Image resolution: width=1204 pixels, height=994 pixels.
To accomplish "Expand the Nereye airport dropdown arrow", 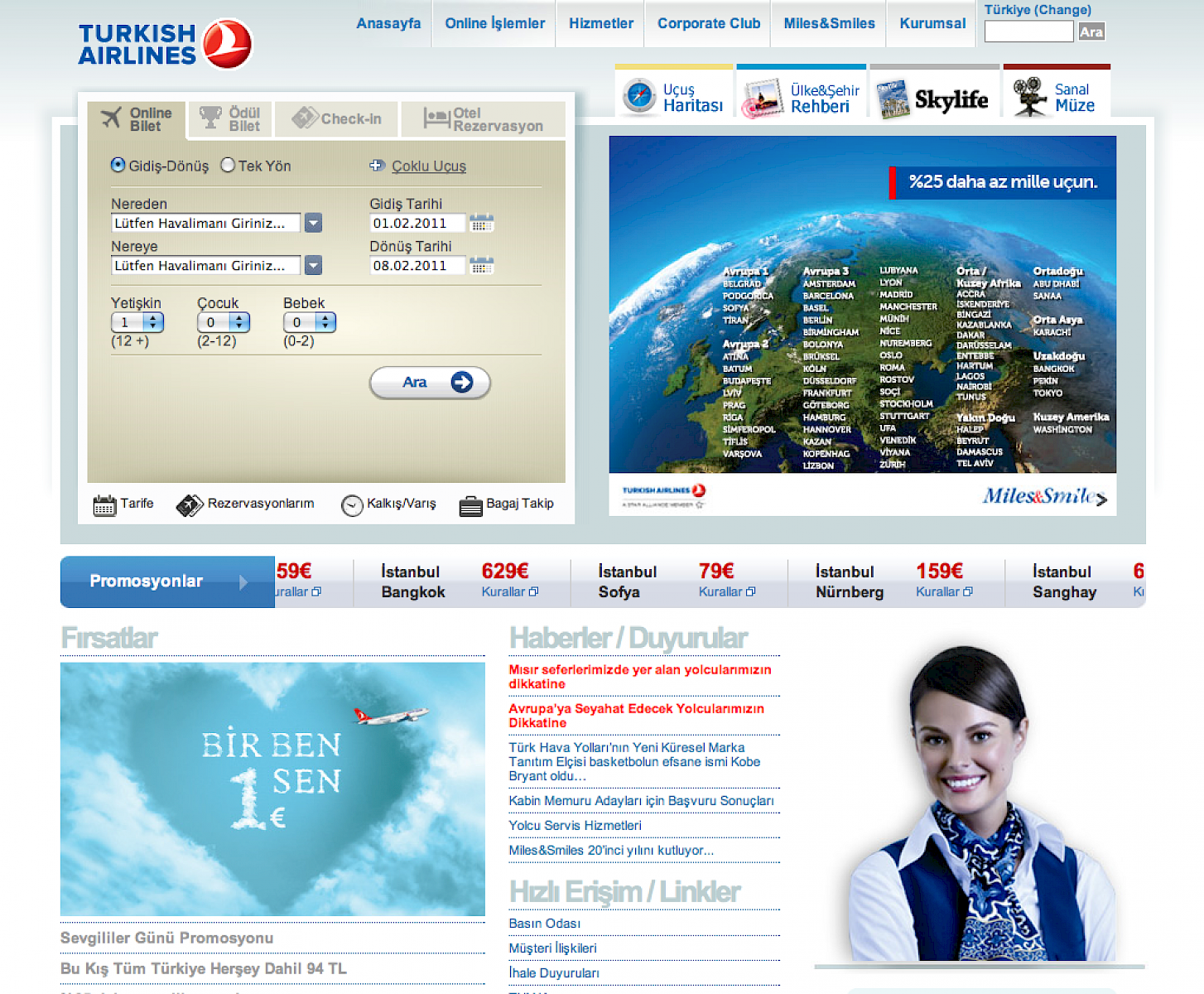I will point(313,265).
